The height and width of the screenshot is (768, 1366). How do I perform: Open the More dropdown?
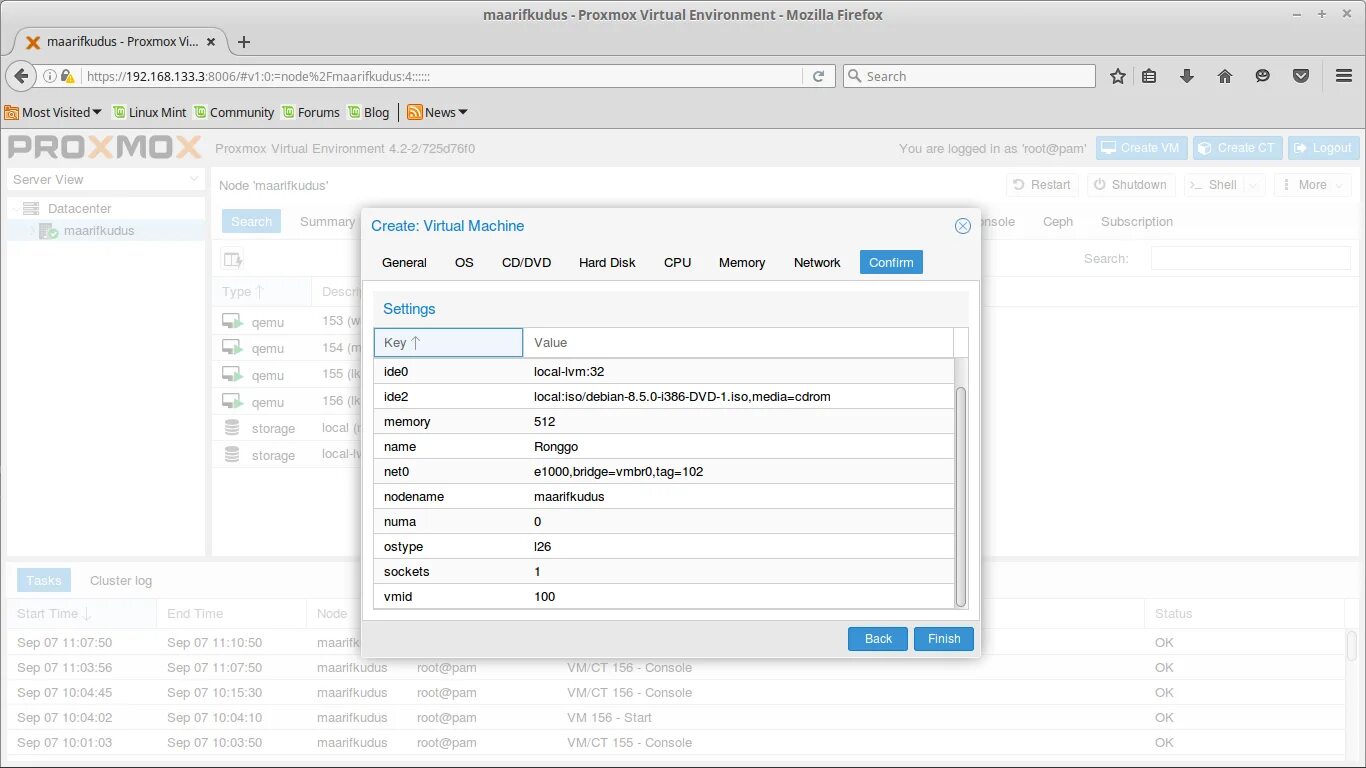pyautogui.click(x=1313, y=185)
